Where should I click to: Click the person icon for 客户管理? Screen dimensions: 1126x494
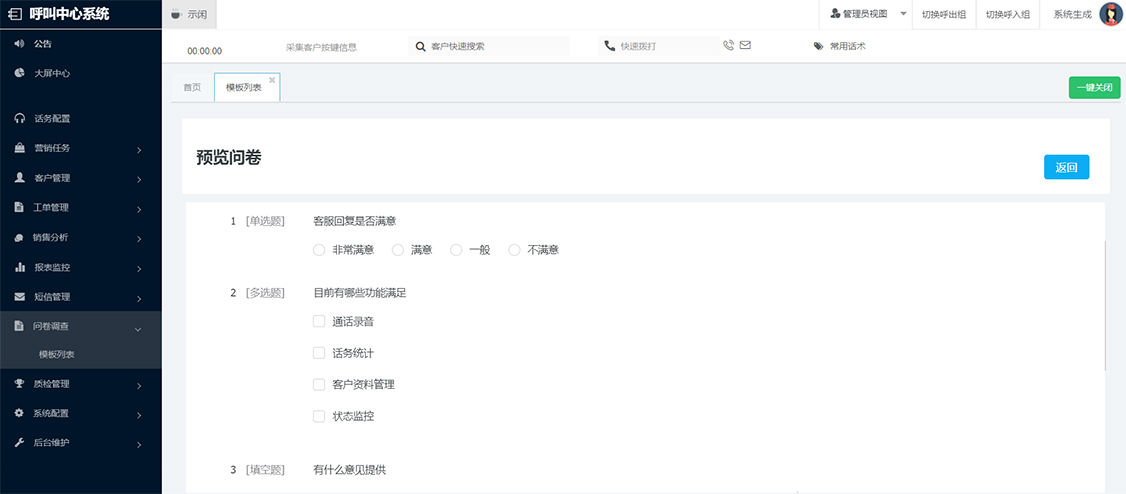pyautogui.click(x=19, y=177)
